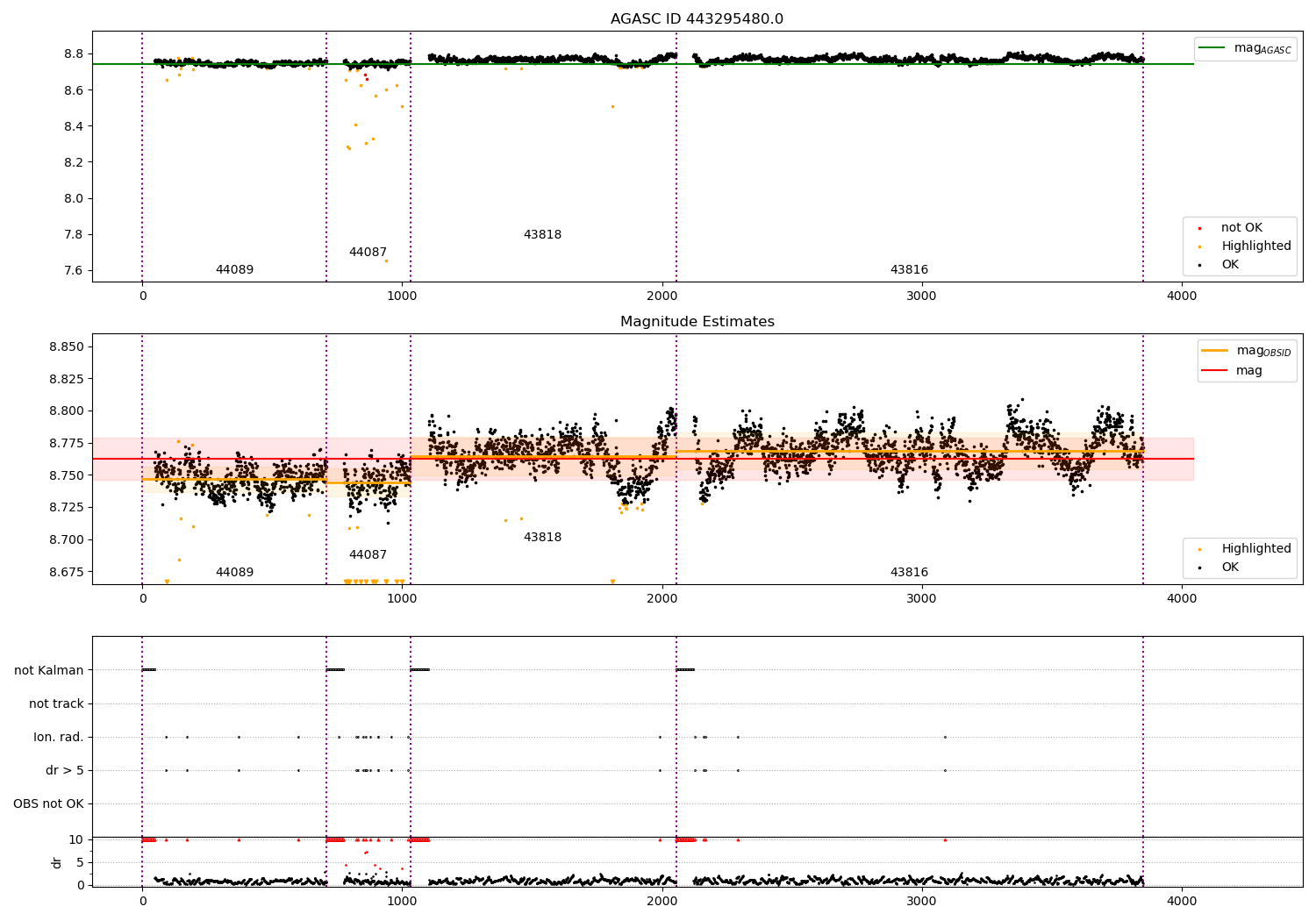Viewport: 1316px width, 921px height.
Task: Click obsid label 43818 in the top plot
Action: click(x=542, y=235)
